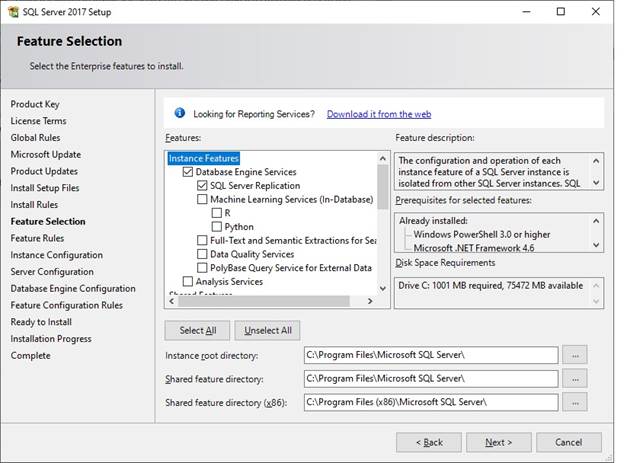Viewport: 624px width, 463px height.
Task: Enable the Analysis Services feature
Action: pos(188,282)
